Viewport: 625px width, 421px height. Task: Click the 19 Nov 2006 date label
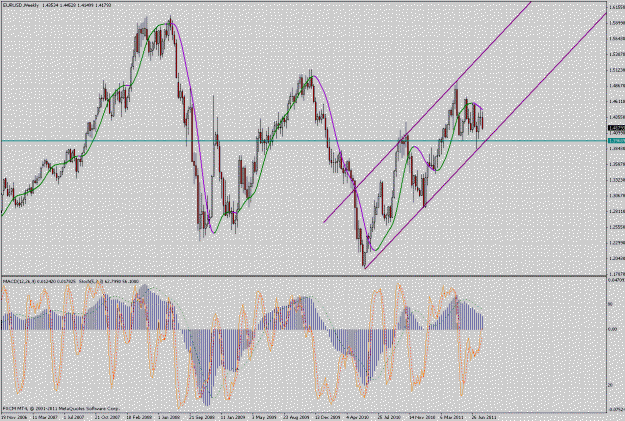click(x=13, y=417)
